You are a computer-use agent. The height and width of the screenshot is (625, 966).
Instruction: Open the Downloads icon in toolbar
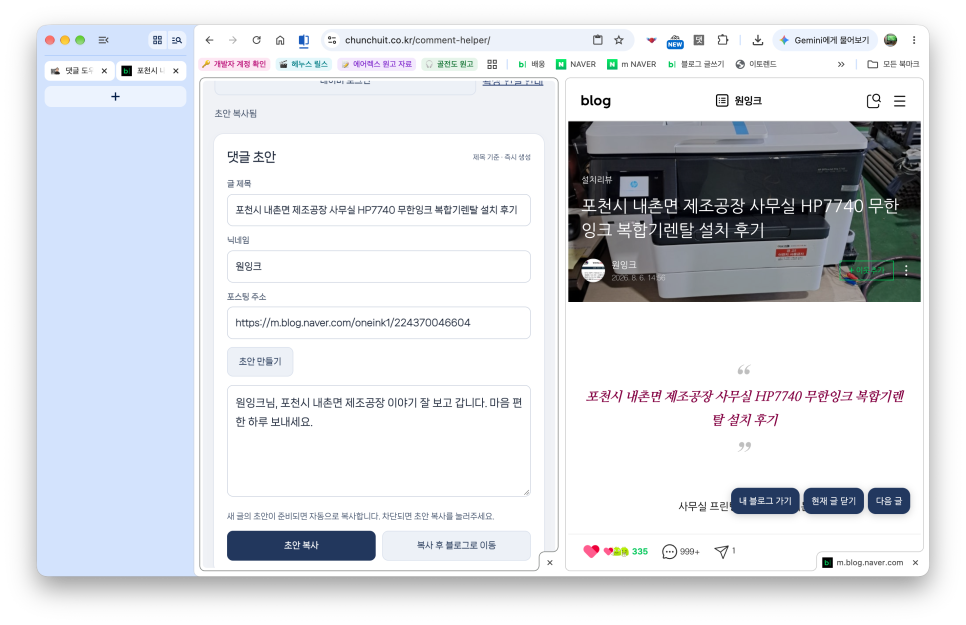pos(758,40)
